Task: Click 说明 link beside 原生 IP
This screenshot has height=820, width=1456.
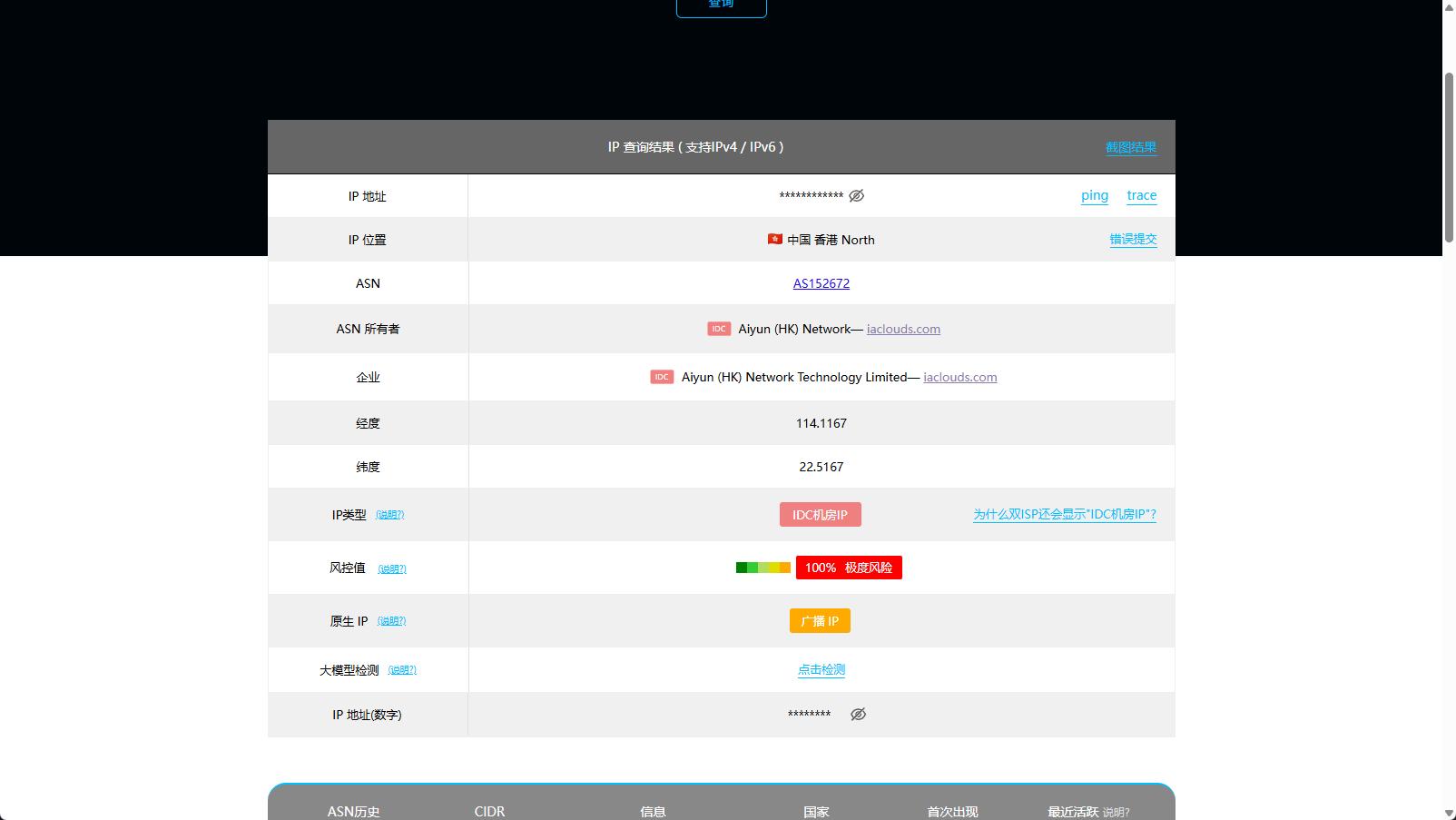Action: 392,621
